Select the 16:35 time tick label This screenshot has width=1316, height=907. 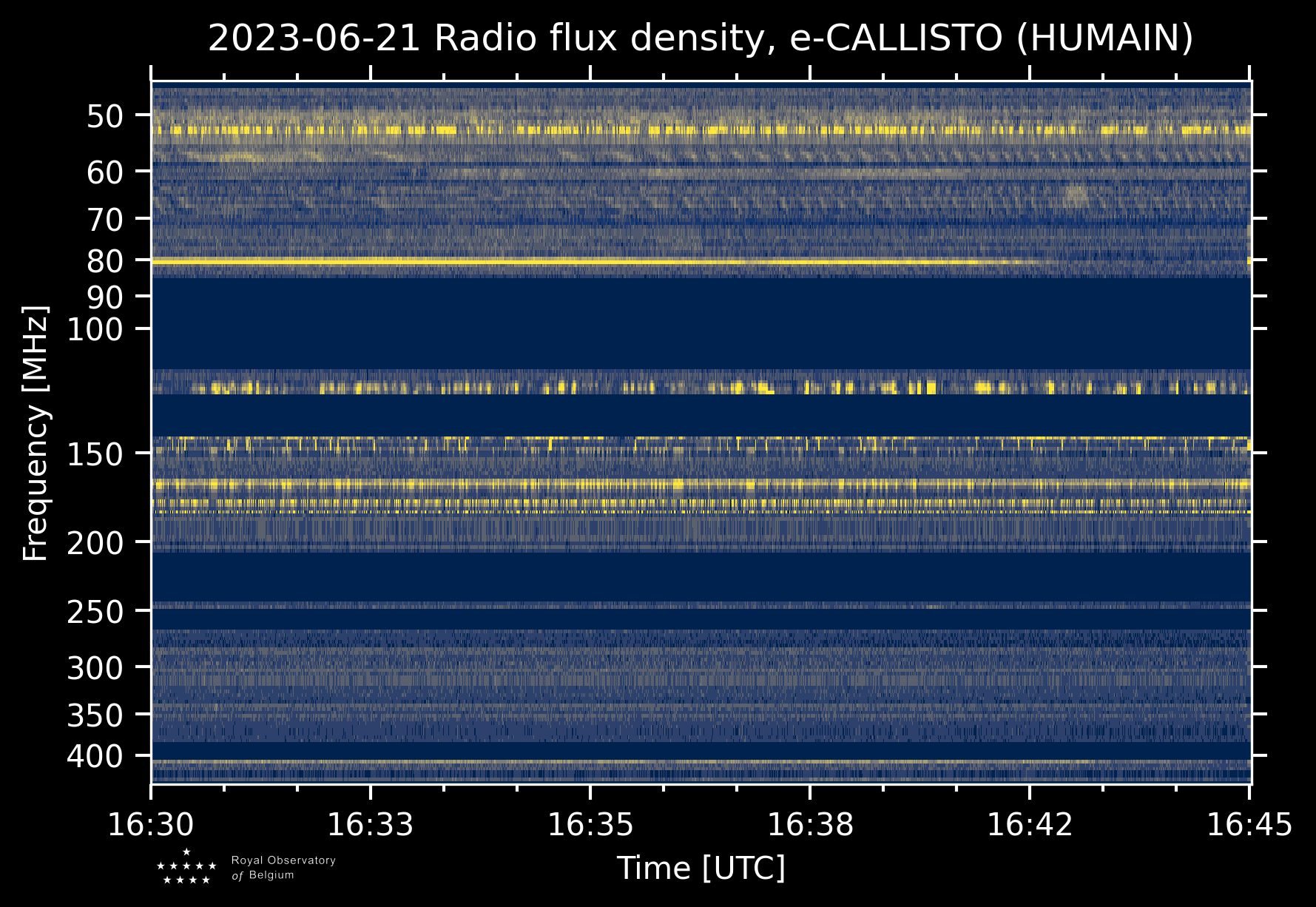(590, 825)
